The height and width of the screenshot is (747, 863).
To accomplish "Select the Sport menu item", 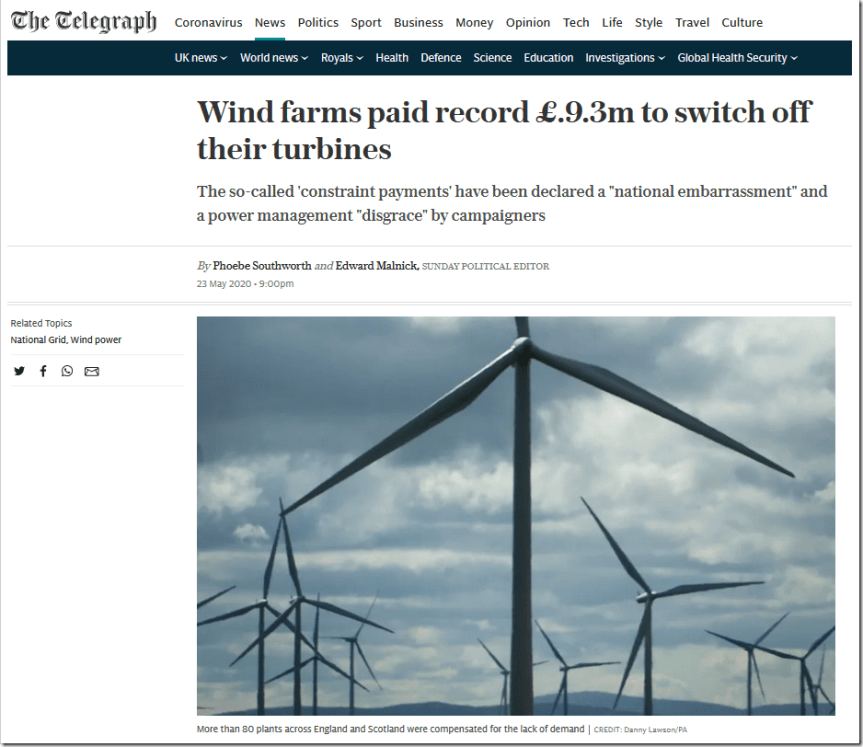I will [x=365, y=22].
